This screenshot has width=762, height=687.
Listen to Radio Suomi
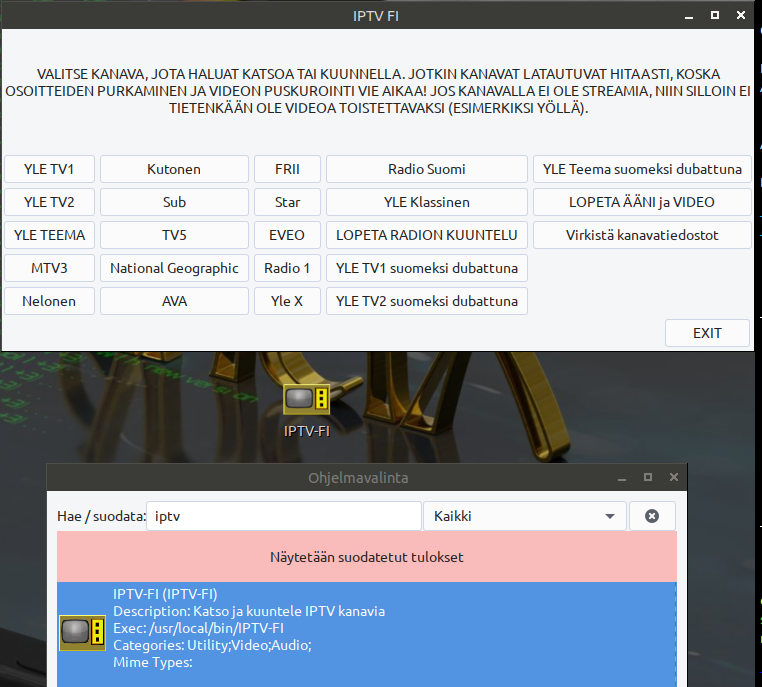point(427,169)
